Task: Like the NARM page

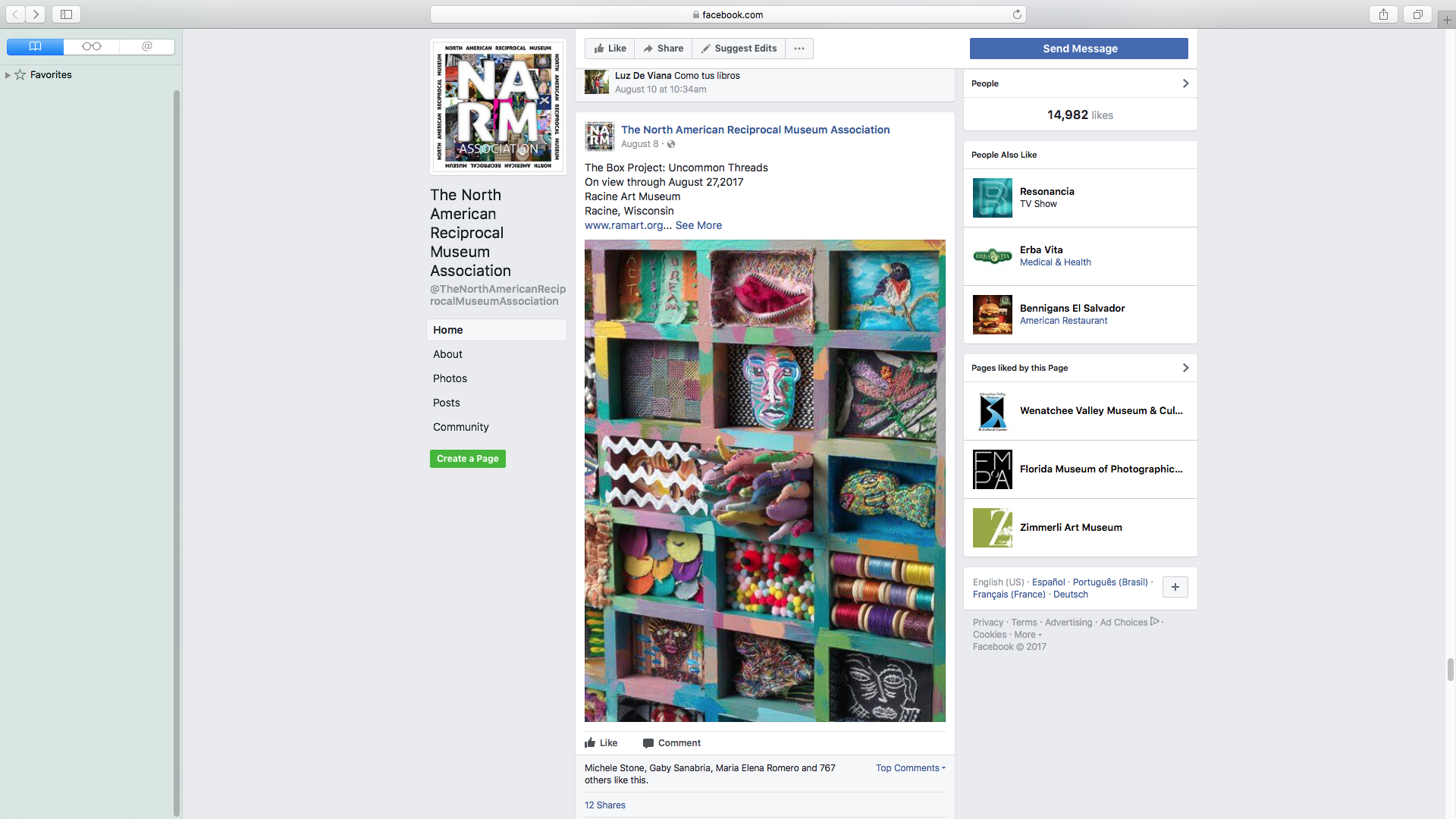Action: tap(610, 49)
